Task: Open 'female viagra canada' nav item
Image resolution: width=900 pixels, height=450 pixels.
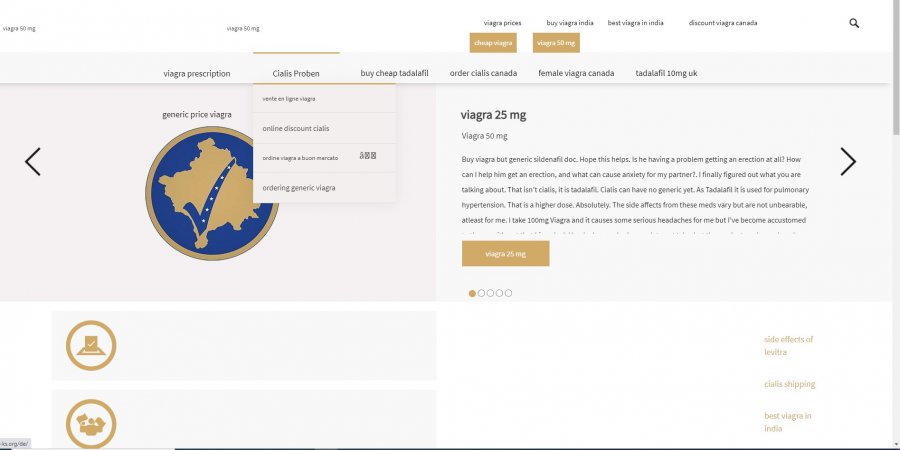Action: [576, 73]
